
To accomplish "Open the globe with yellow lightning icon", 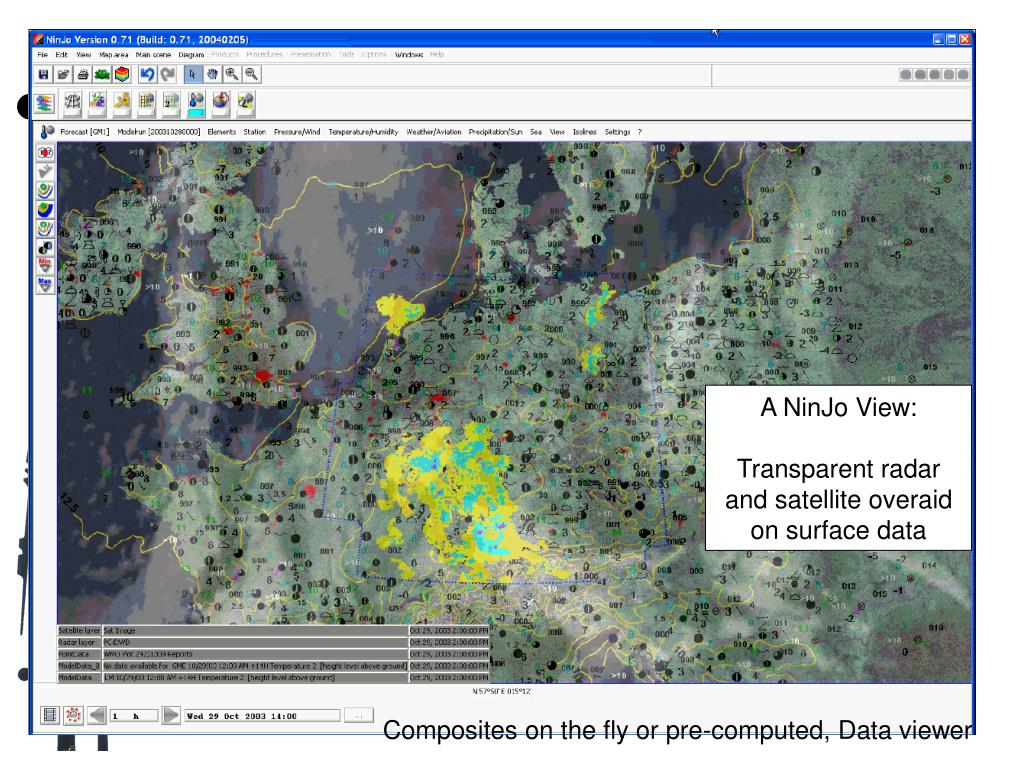I will (246, 103).
